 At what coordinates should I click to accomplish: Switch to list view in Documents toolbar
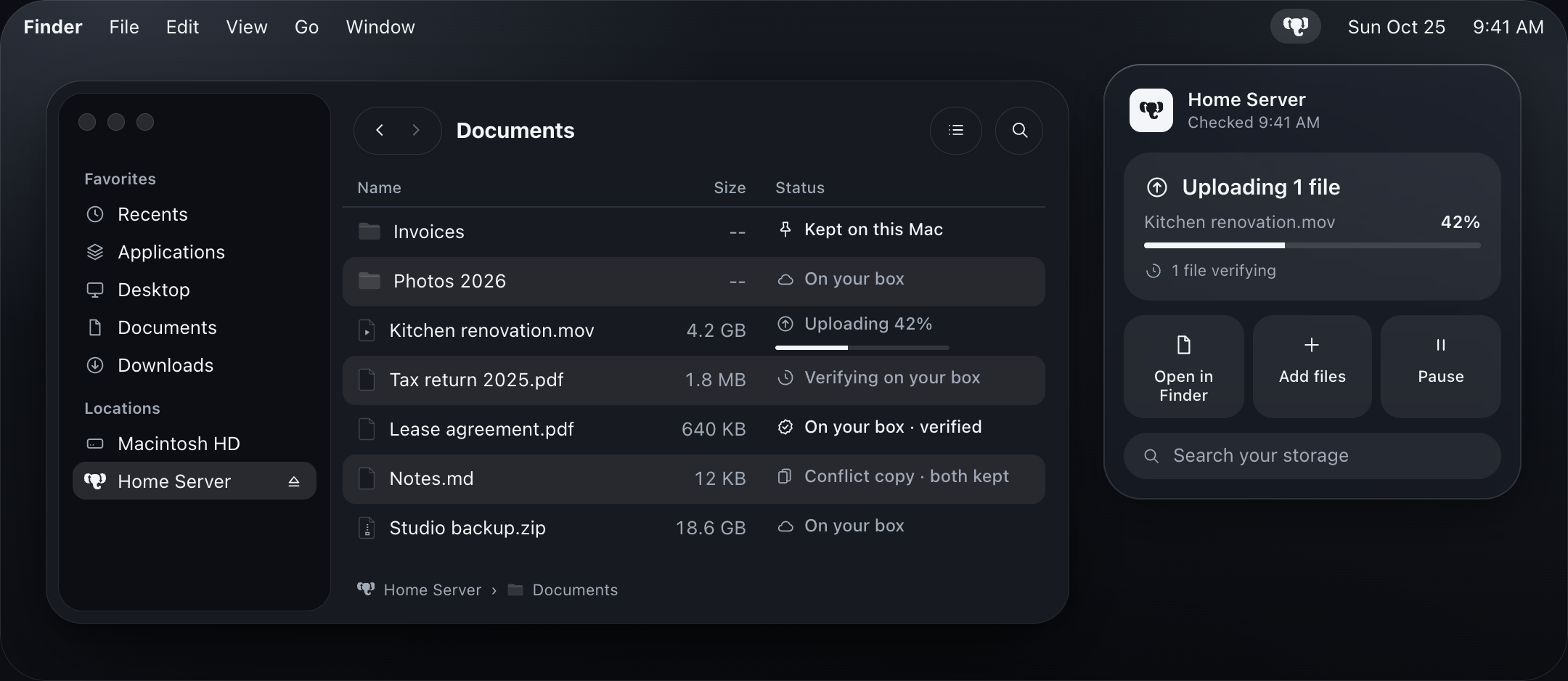[956, 130]
